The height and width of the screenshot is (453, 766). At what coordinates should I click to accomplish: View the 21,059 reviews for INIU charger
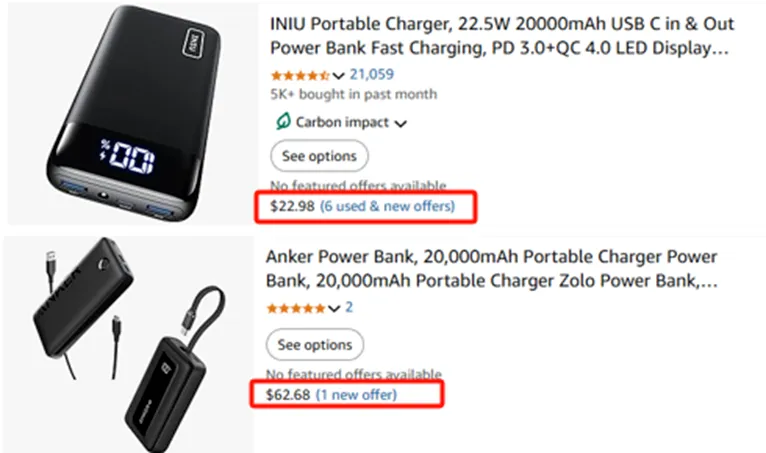371,75
